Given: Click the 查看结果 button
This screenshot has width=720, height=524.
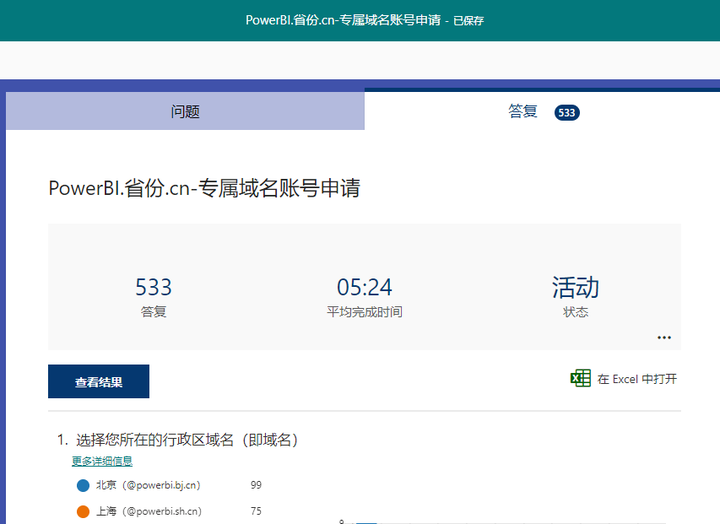Looking at the screenshot, I should 99,381.
